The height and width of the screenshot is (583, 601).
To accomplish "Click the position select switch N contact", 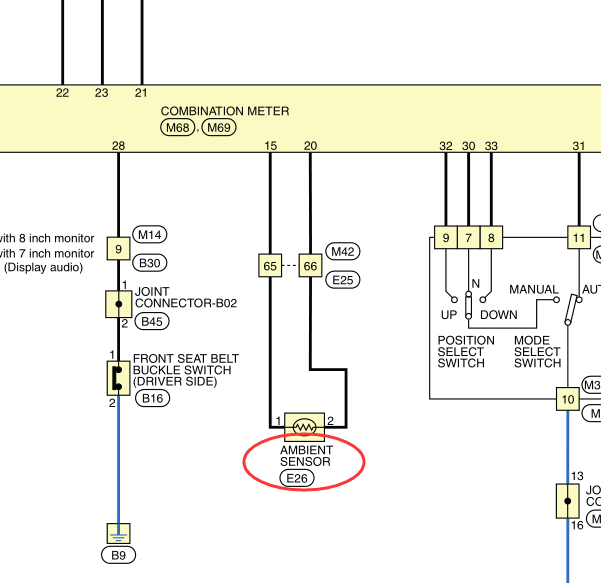I will coord(468,305).
